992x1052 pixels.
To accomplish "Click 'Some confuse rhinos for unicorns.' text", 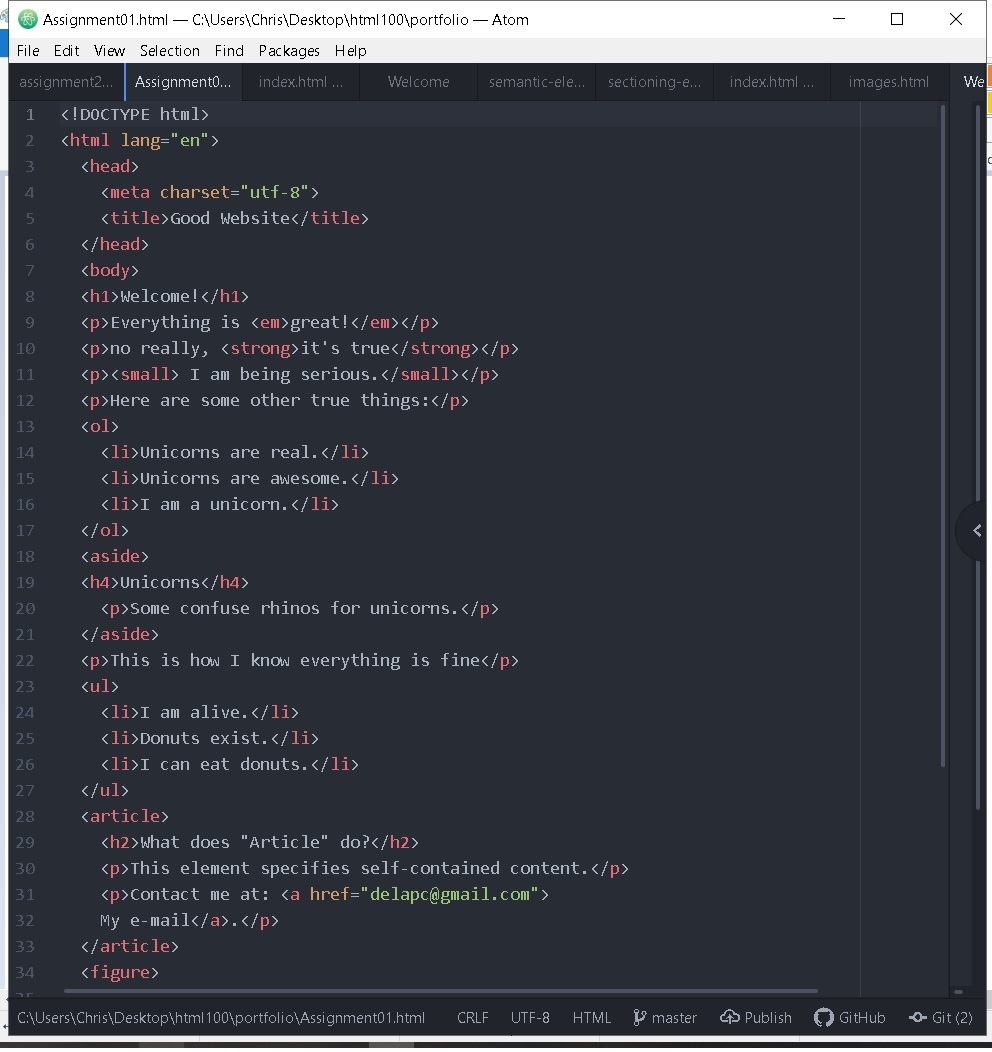I will pyautogui.click(x=294, y=609).
